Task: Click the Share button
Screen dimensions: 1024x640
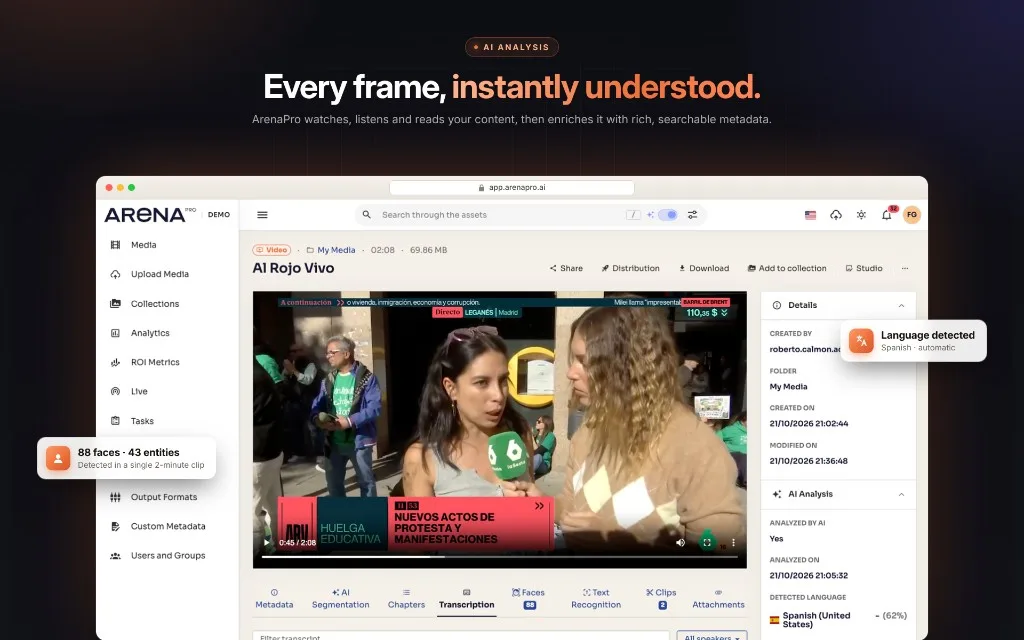Action: click(566, 268)
